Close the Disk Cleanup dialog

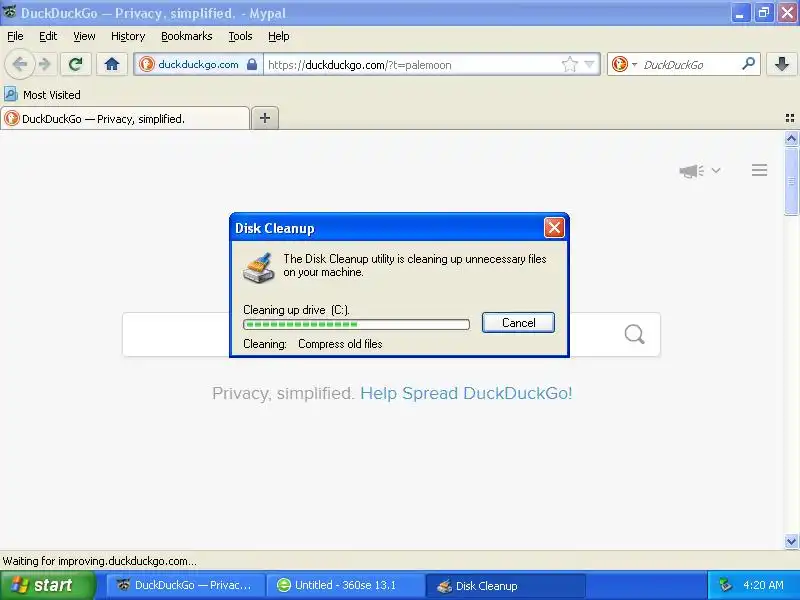[554, 228]
